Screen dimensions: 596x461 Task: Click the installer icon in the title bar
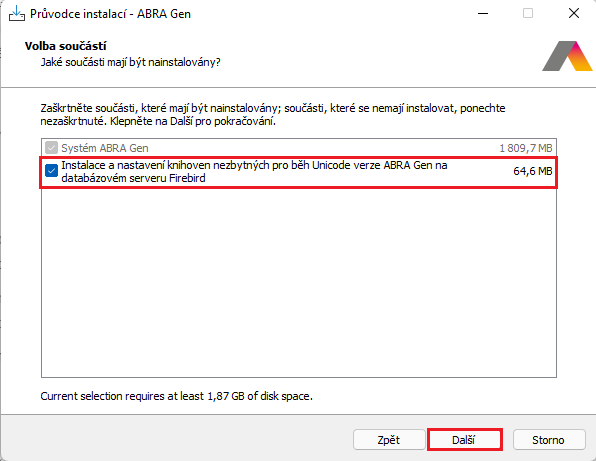pos(16,14)
